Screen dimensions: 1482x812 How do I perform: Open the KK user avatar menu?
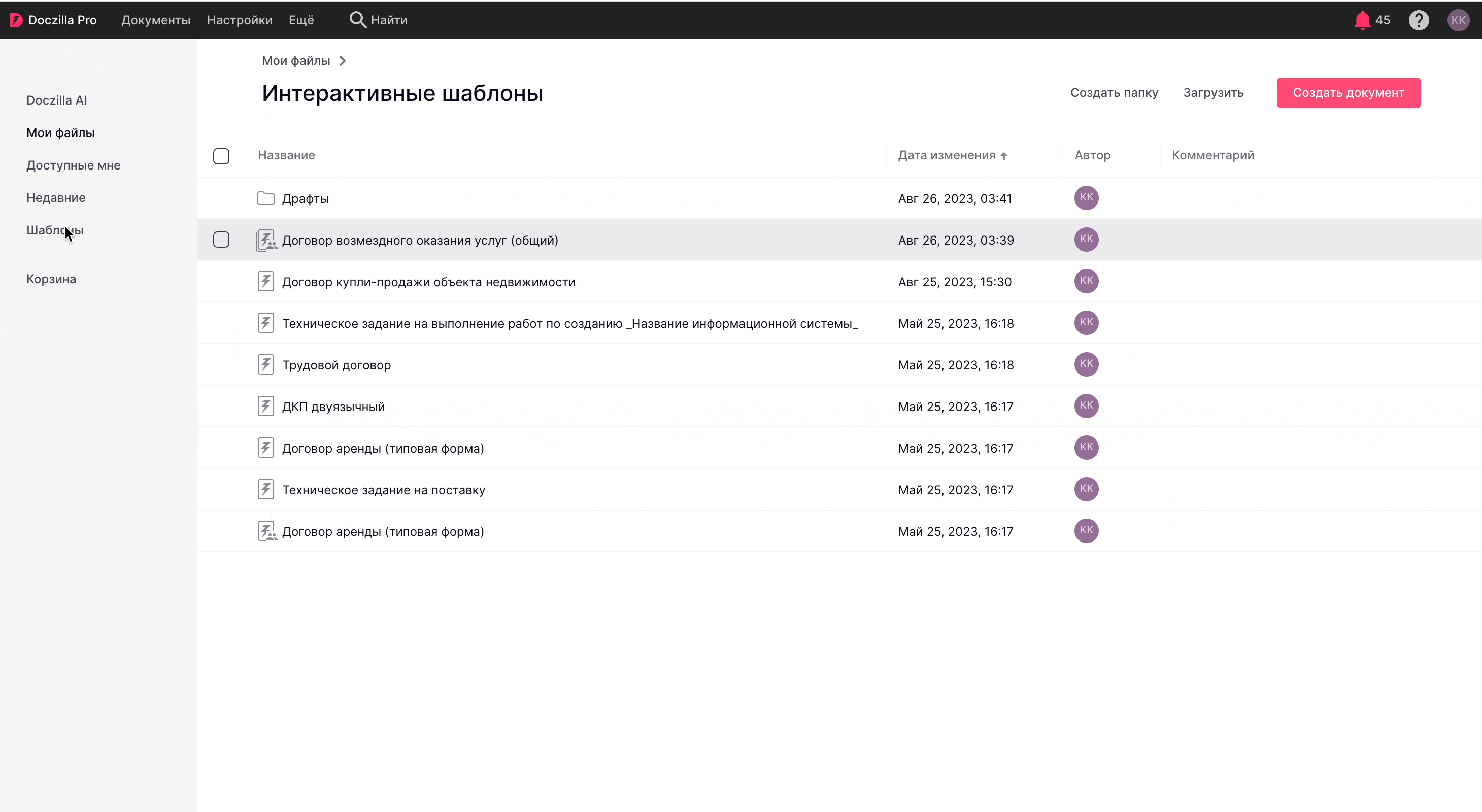(1458, 20)
